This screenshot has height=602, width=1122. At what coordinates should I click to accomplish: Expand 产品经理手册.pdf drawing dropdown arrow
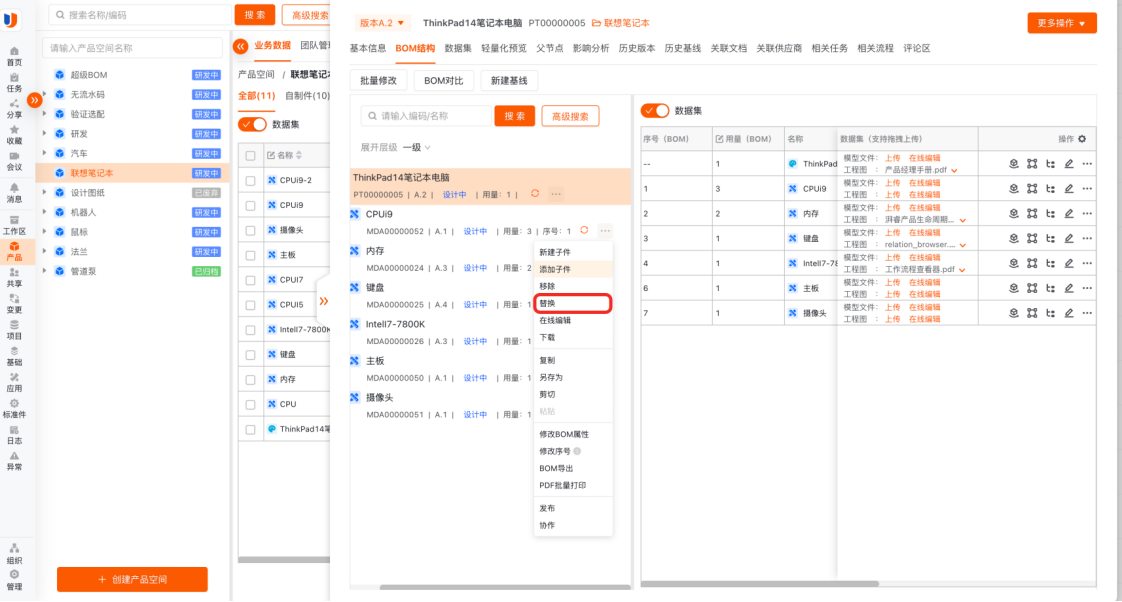[955, 170]
